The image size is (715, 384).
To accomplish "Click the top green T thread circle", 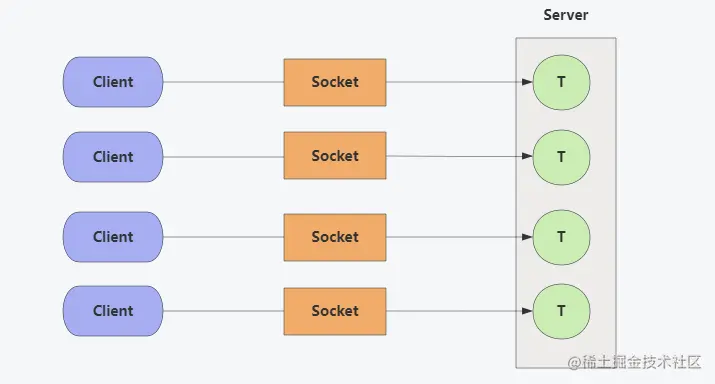I will 561,82.
